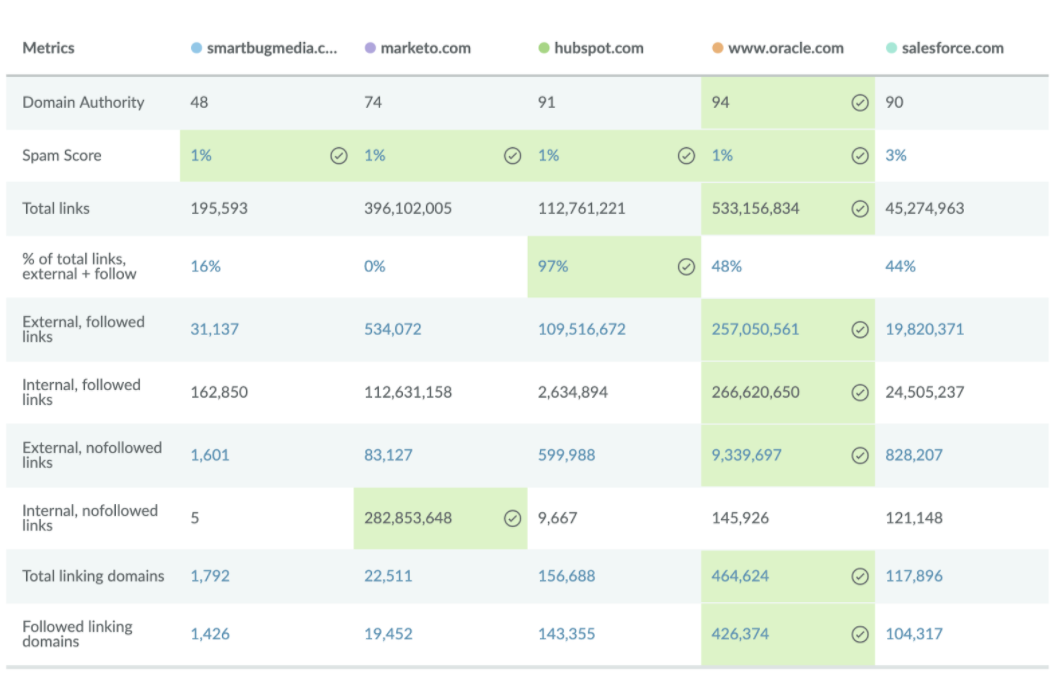The width and height of the screenshot is (1058, 674).
Task: Click the checkmark on marketo's internal nofollowed links
Action: (513, 518)
